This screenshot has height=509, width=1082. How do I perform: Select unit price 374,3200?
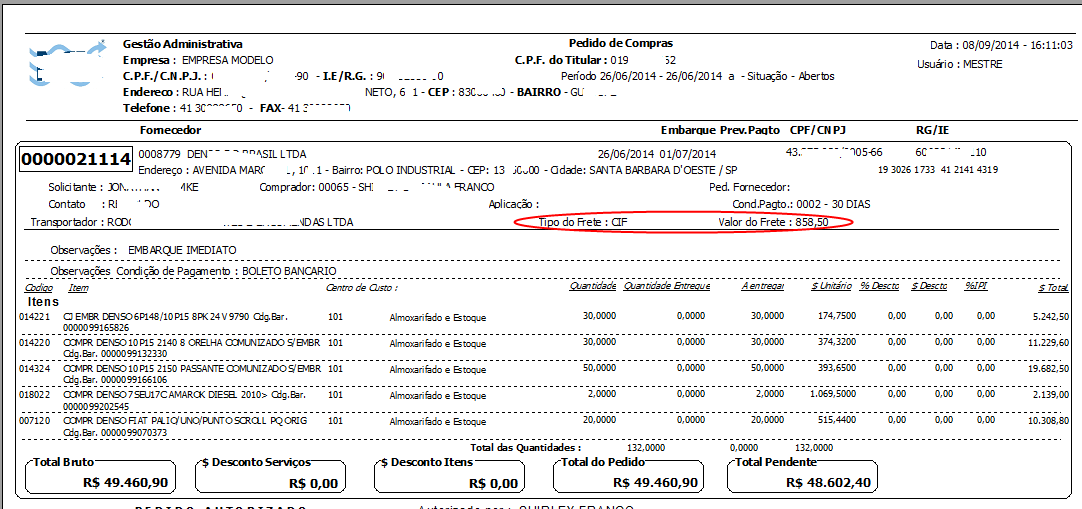tap(837, 342)
